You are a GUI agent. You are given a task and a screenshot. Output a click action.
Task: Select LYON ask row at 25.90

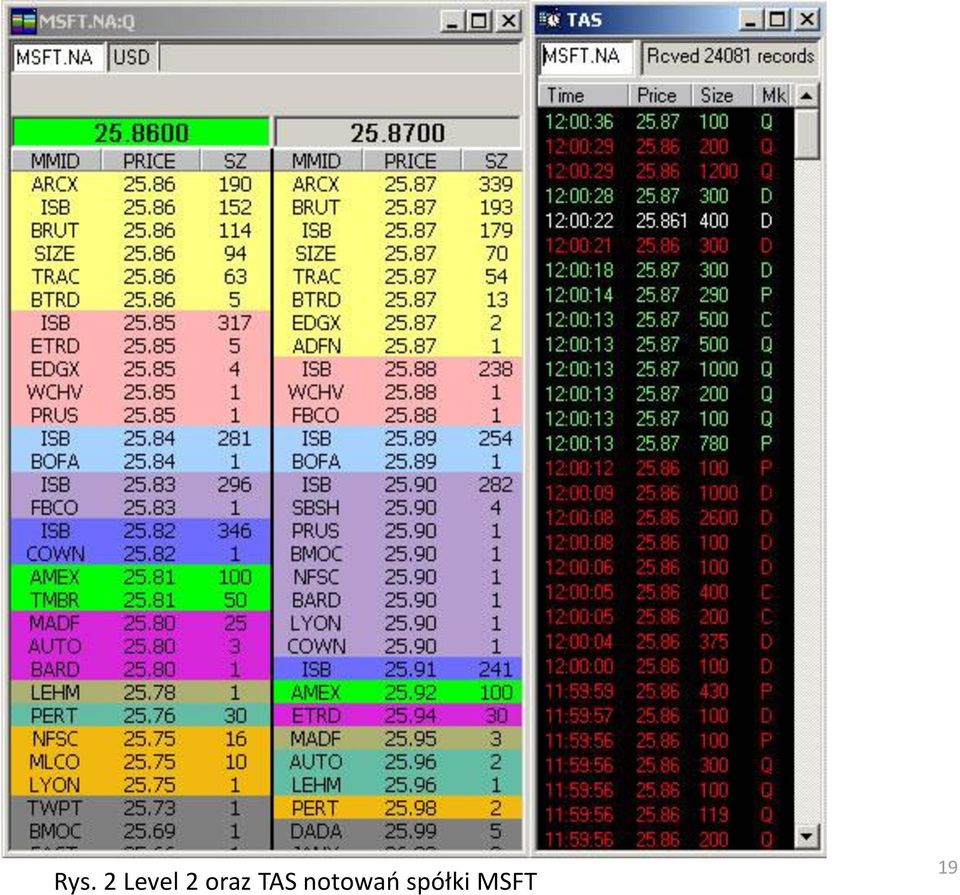click(x=398, y=624)
